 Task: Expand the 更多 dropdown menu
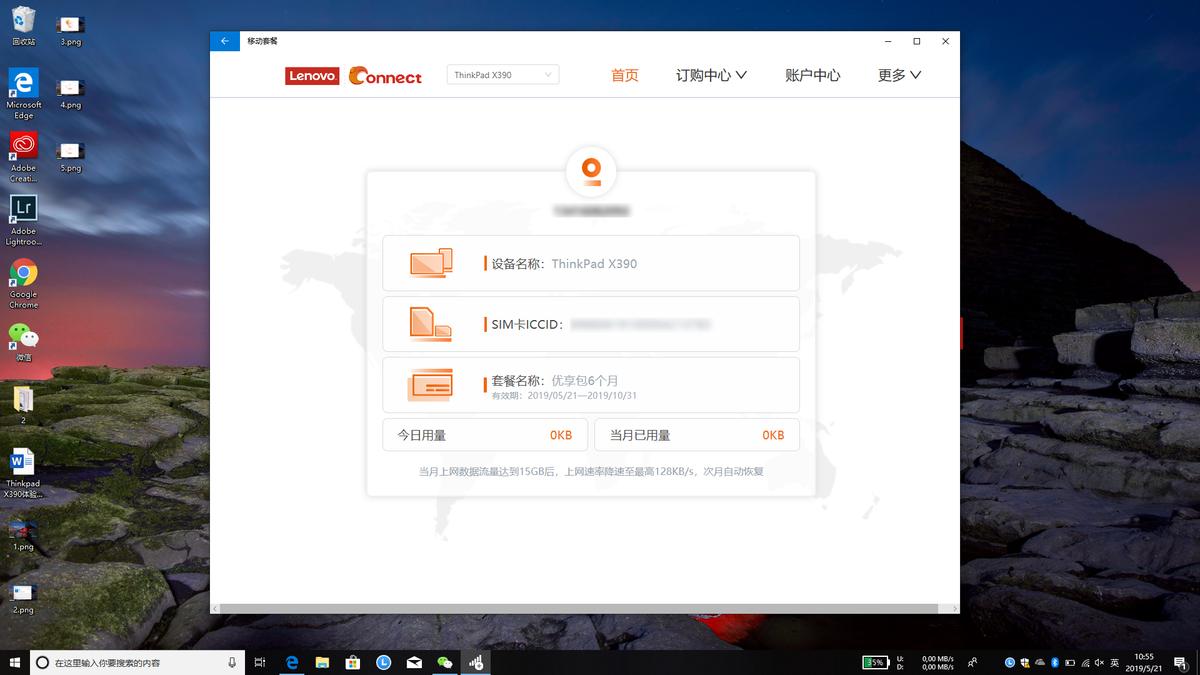click(897, 74)
